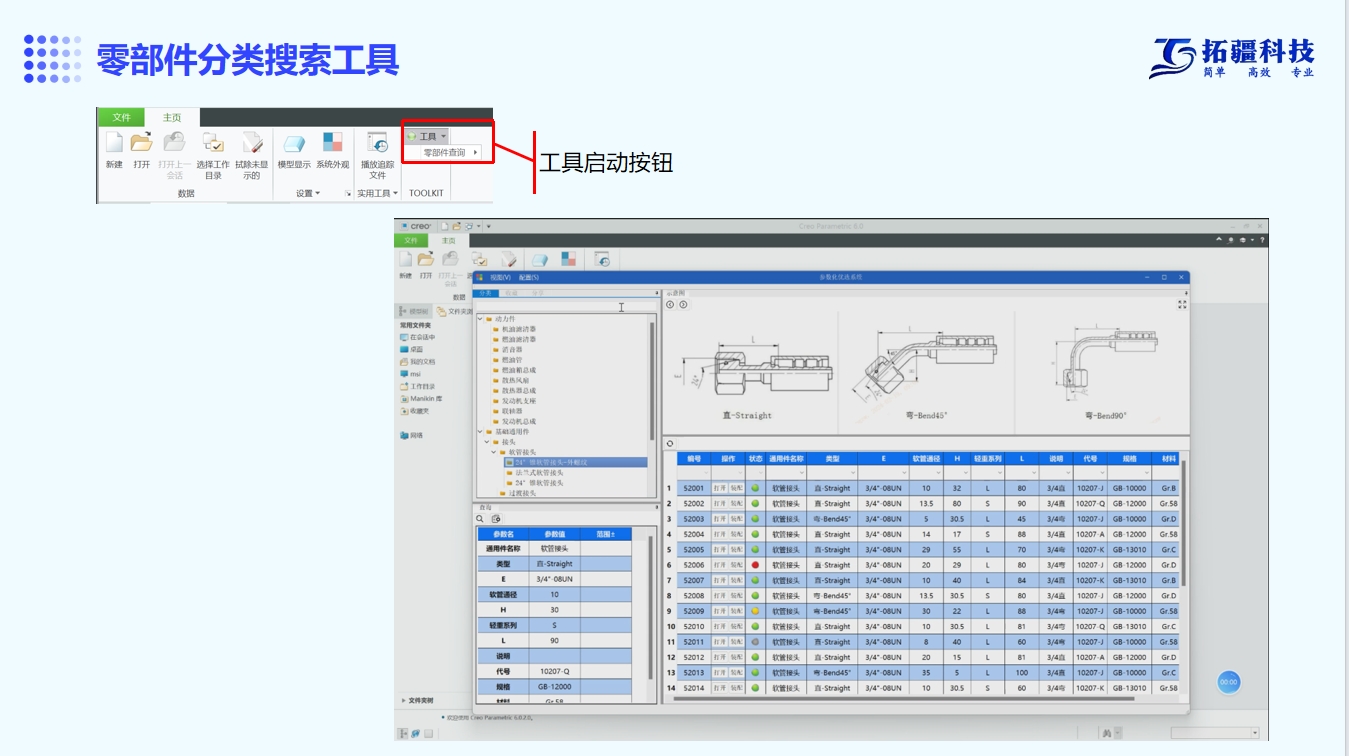Click 打开 icon inside the Creo window ribbon
1349x756 pixels.
coord(426,259)
